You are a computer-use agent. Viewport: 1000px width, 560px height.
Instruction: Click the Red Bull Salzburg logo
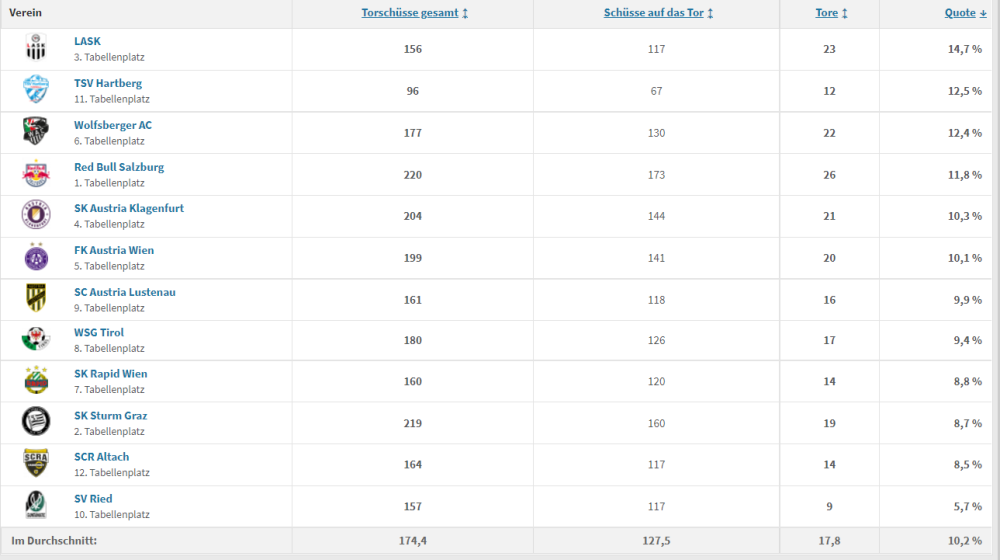pos(36,174)
